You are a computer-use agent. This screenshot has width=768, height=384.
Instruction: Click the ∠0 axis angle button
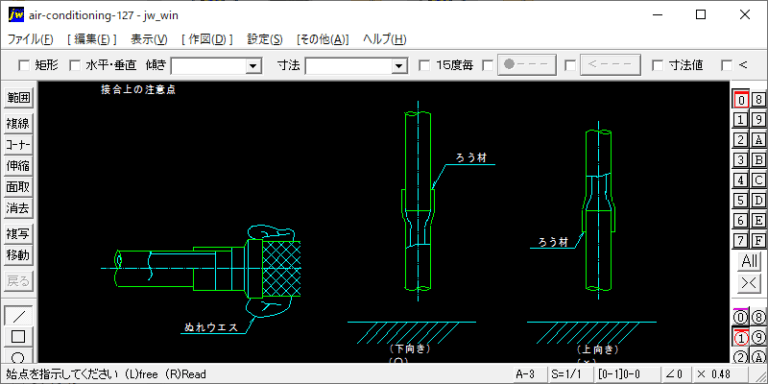click(x=676, y=374)
